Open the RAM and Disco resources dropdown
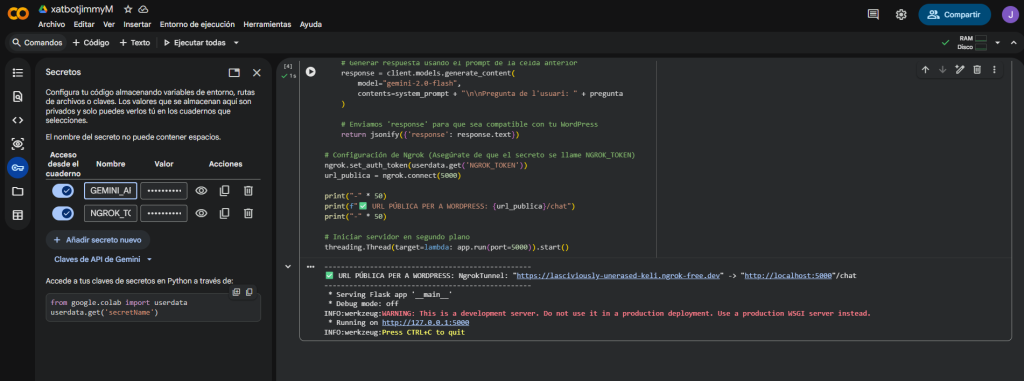The height and width of the screenshot is (381, 1024). click(x=997, y=42)
